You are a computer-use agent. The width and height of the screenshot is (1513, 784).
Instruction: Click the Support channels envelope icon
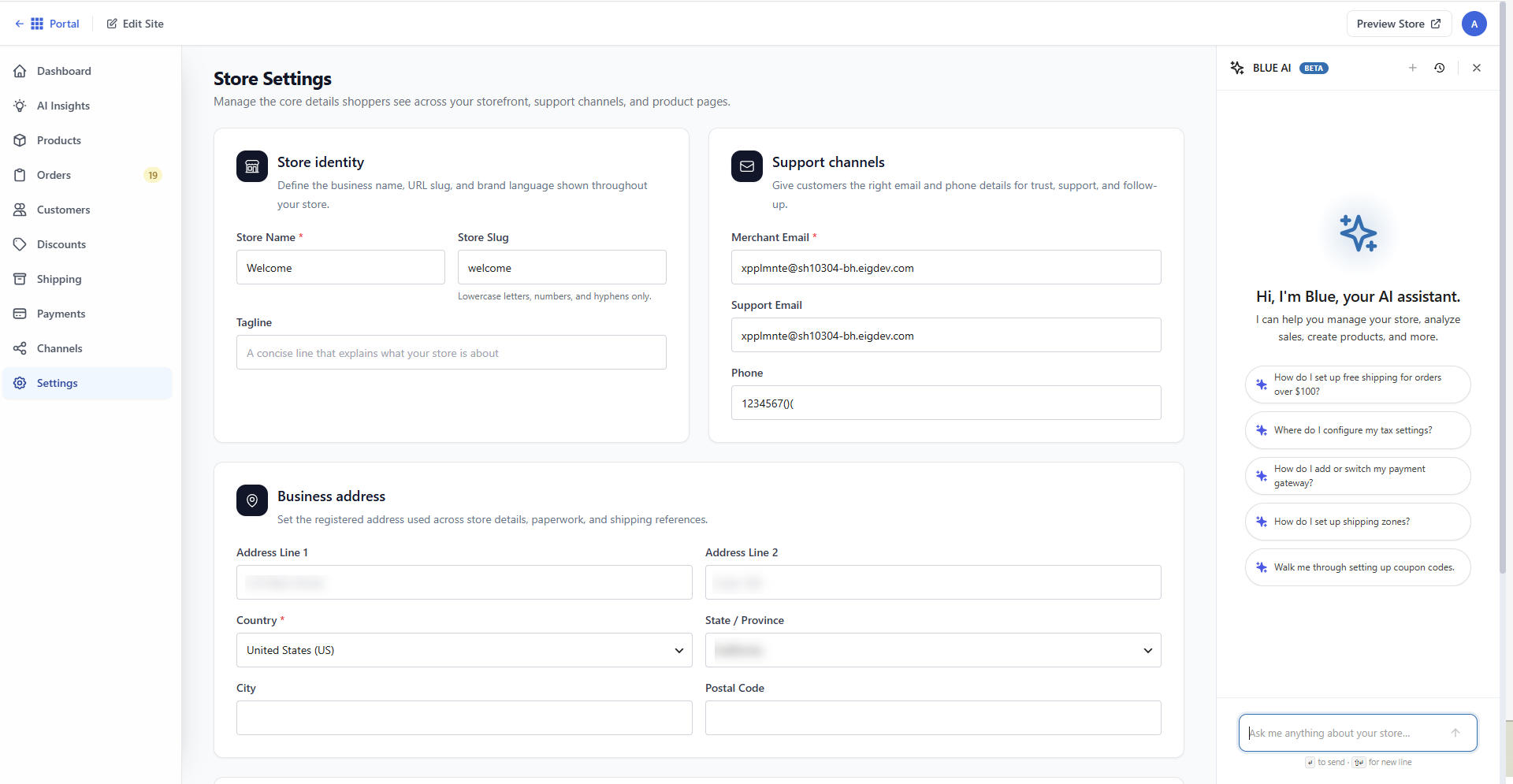point(747,166)
